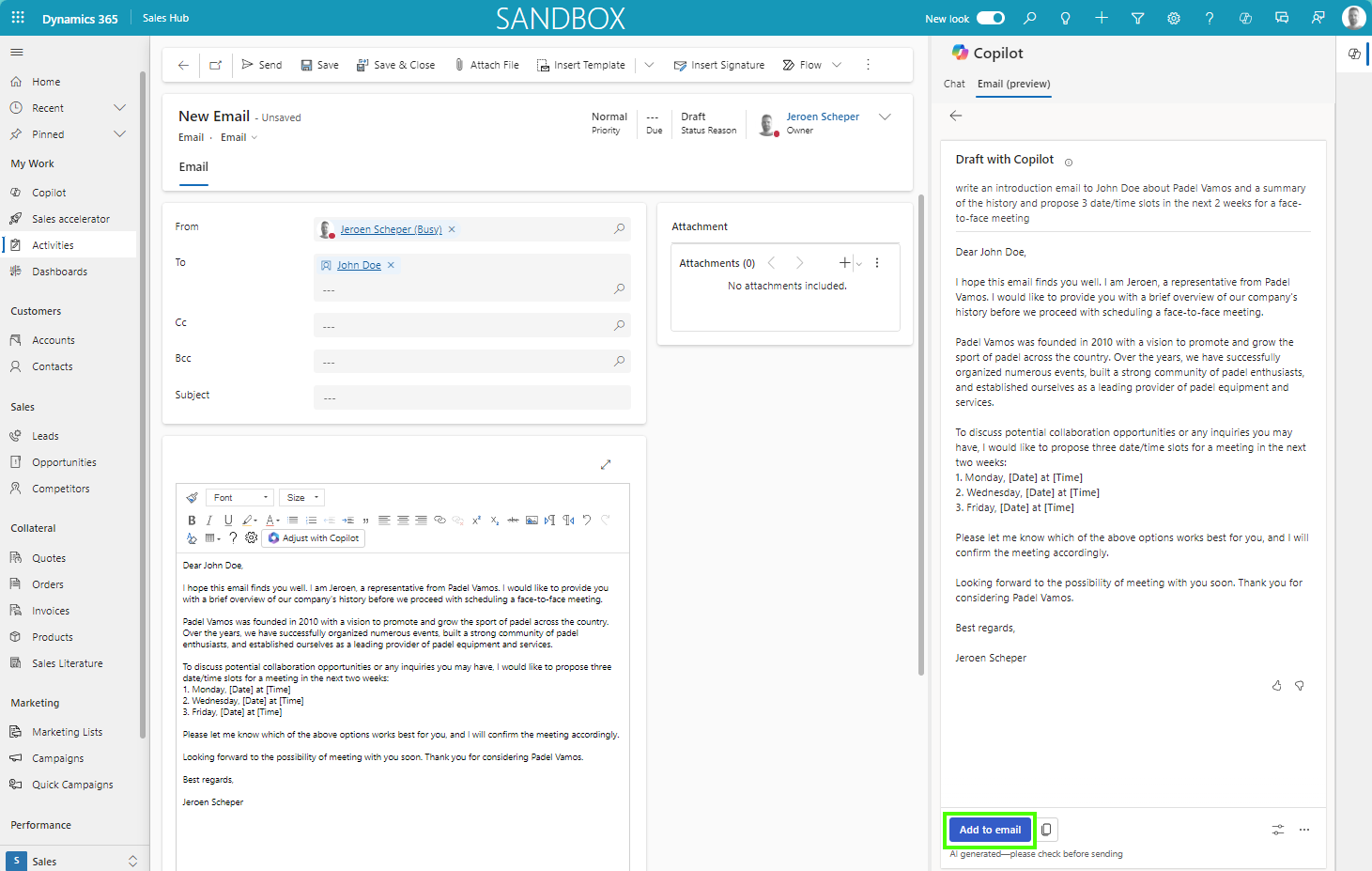Screen dimensions: 1372x871
Task: Click the Attach File paperclip button
Action: [486, 65]
